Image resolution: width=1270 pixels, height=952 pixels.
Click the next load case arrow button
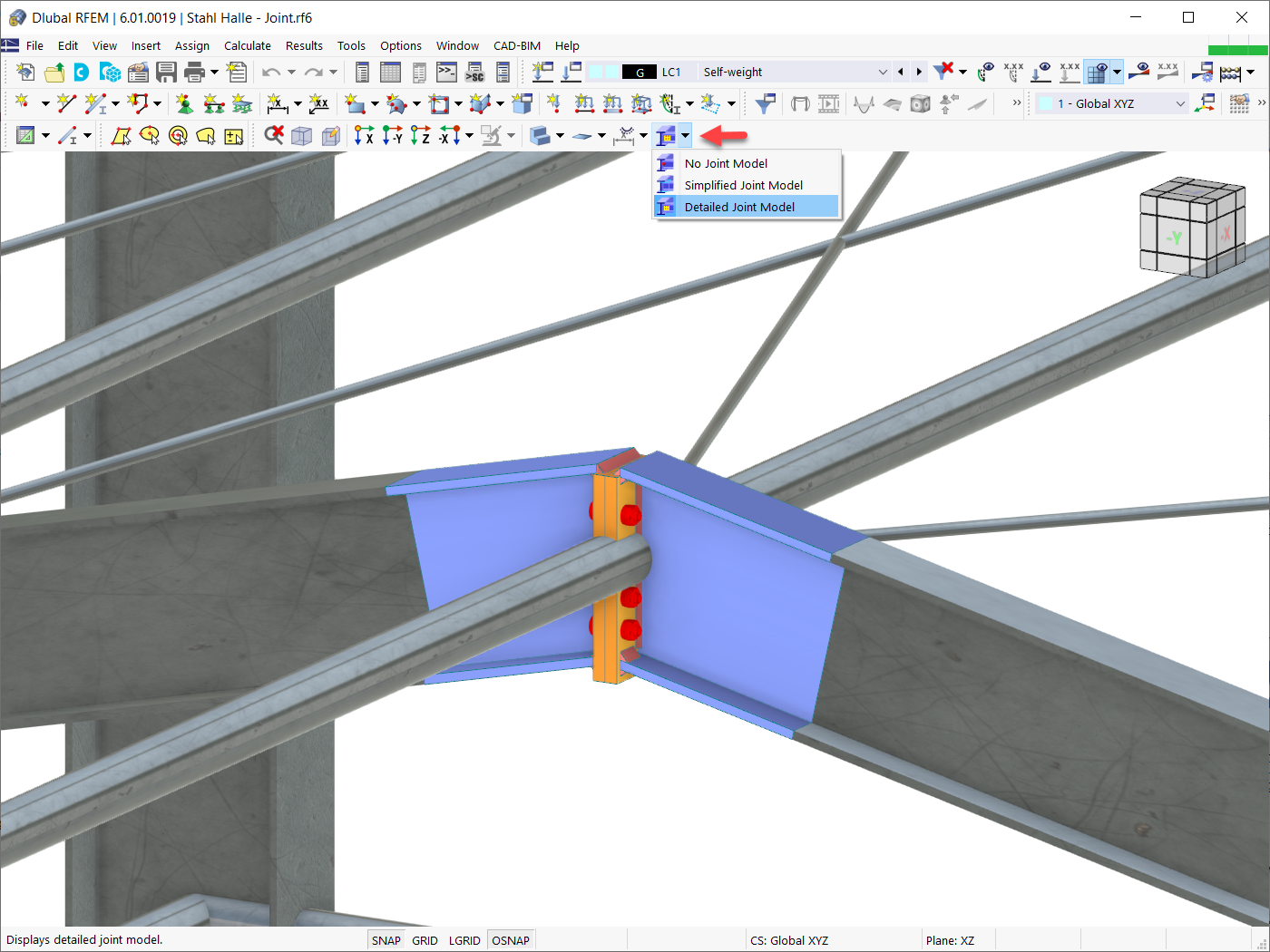[919, 72]
